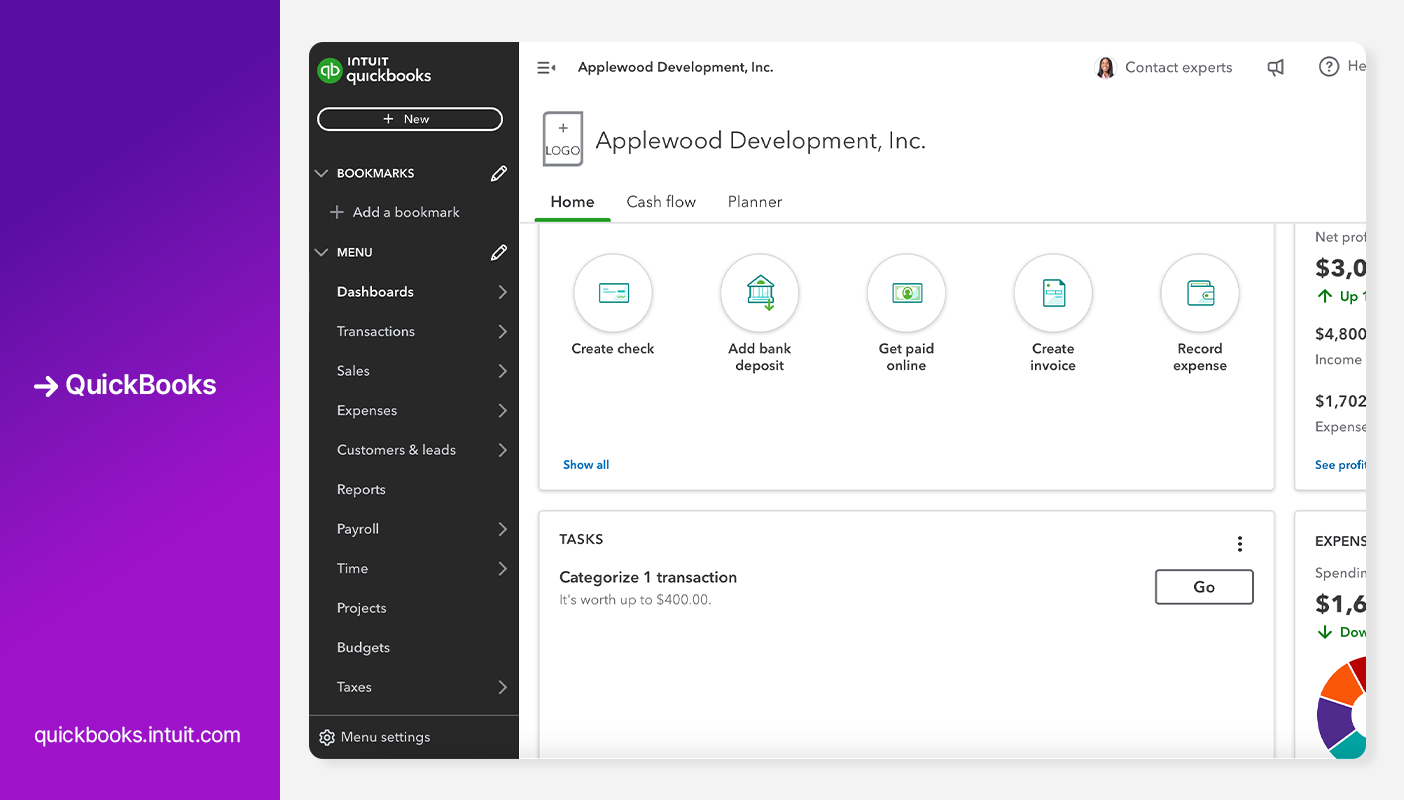Click the Record expense icon
1404x800 pixels.
pos(1200,293)
